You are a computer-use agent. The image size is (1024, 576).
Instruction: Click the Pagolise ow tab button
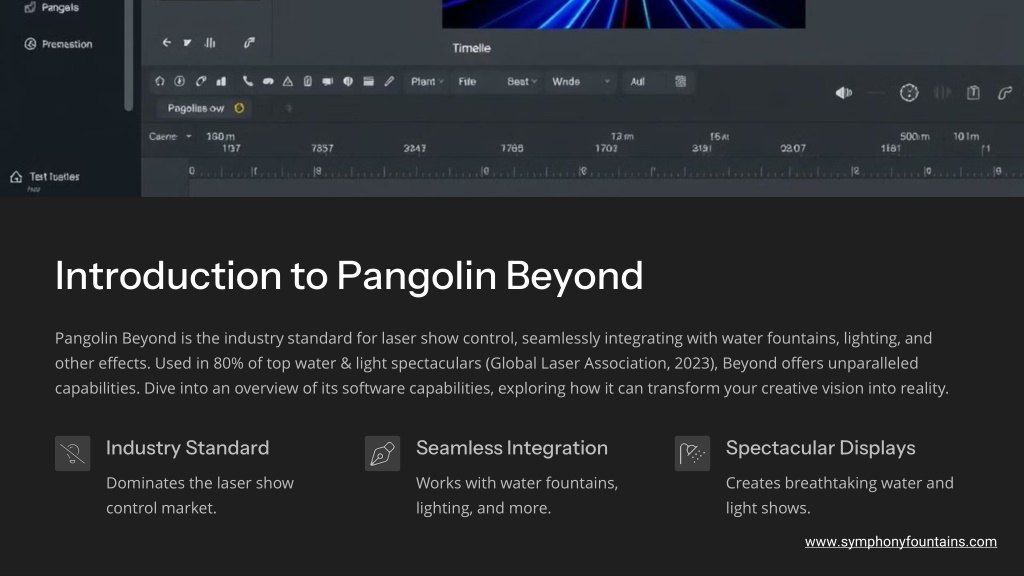205,108
